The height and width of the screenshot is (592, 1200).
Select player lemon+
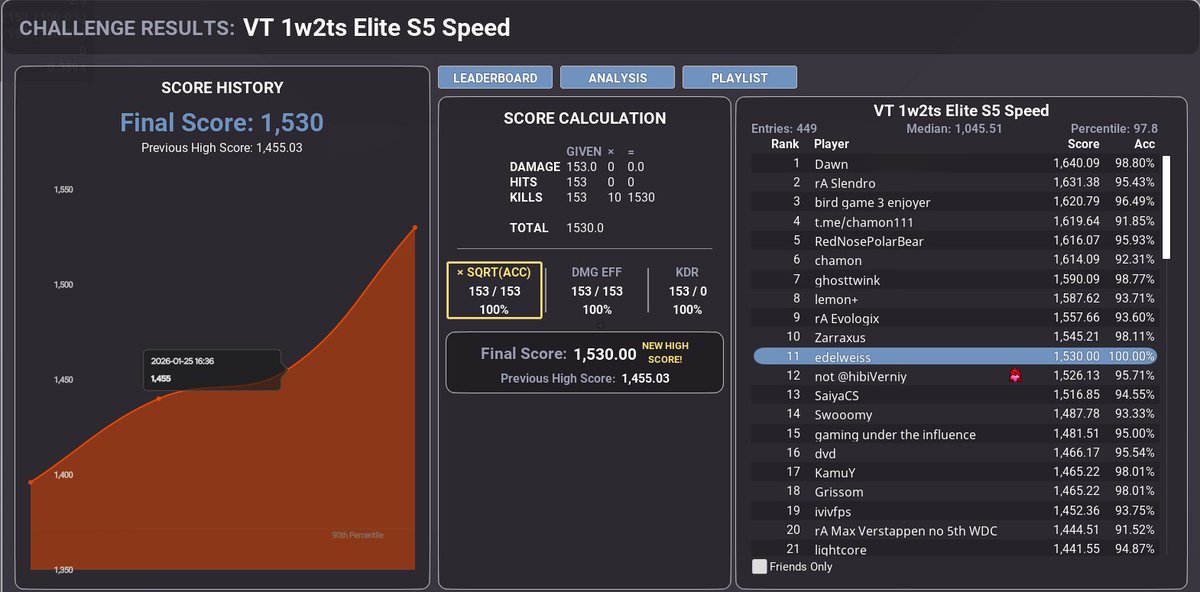click(955, 298)
